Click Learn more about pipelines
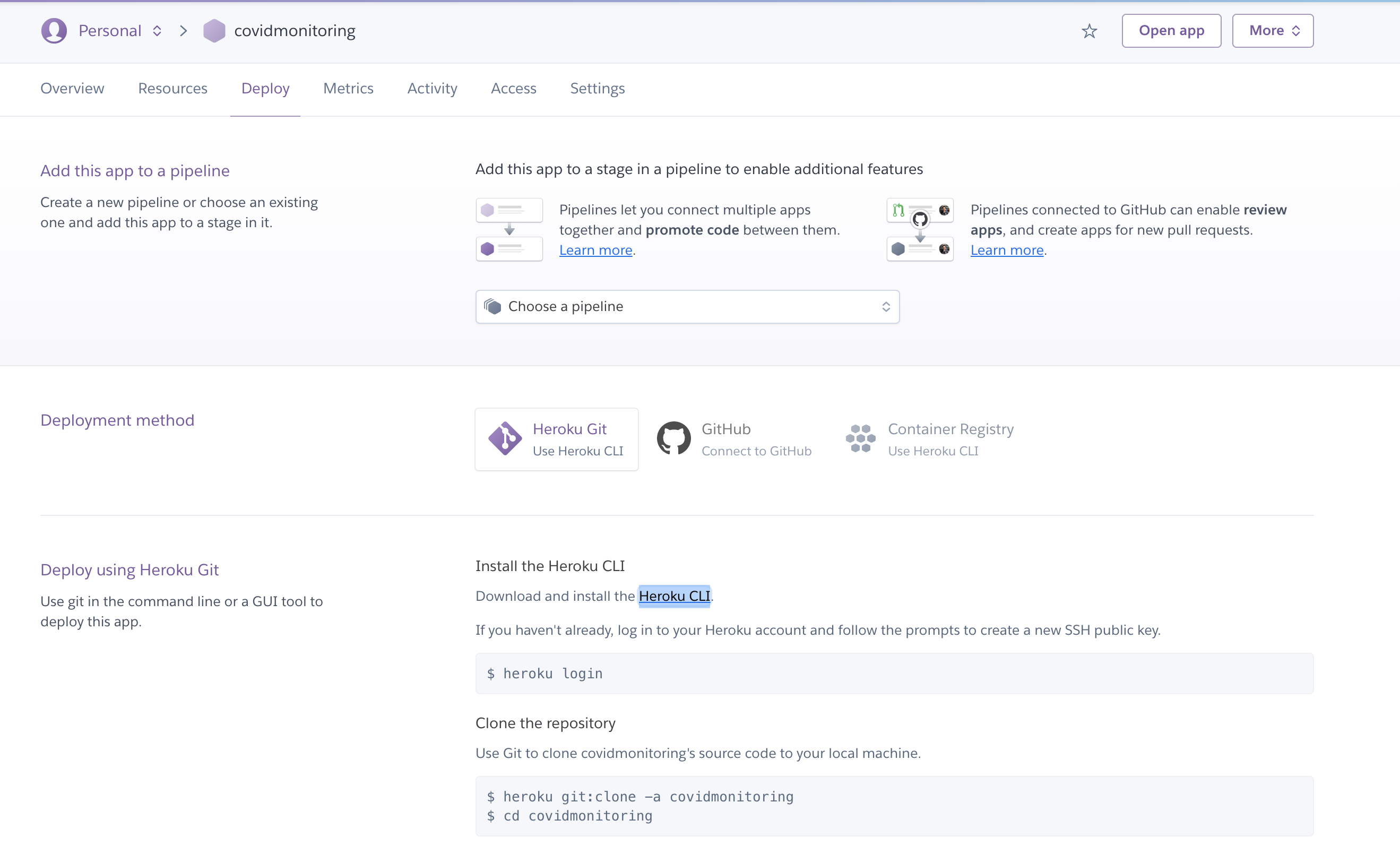Image resolution: width=1400 pixels, height=846 pixels. [x=595, y=249]
